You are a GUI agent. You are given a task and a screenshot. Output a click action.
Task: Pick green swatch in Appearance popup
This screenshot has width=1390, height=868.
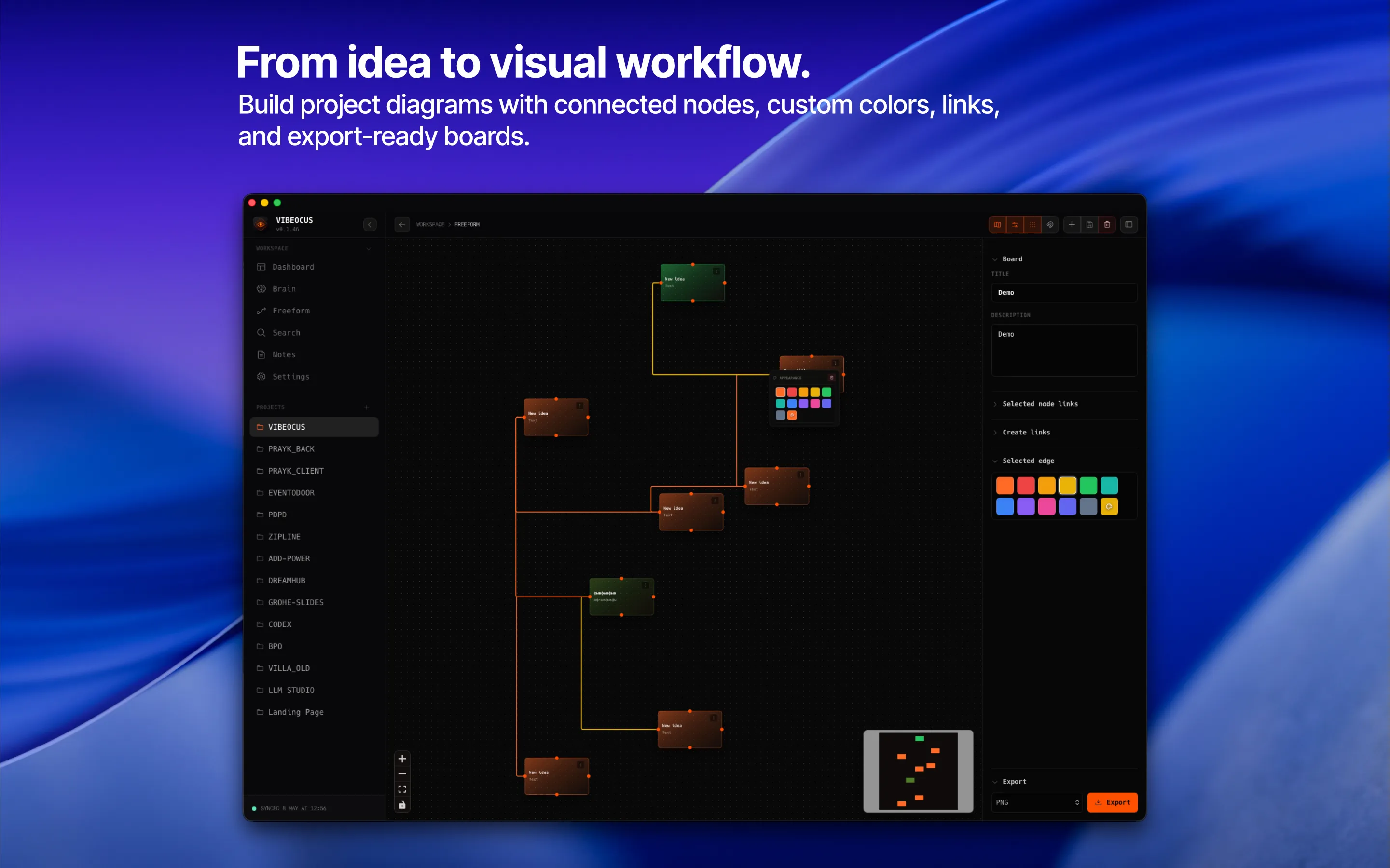point(826,392)
